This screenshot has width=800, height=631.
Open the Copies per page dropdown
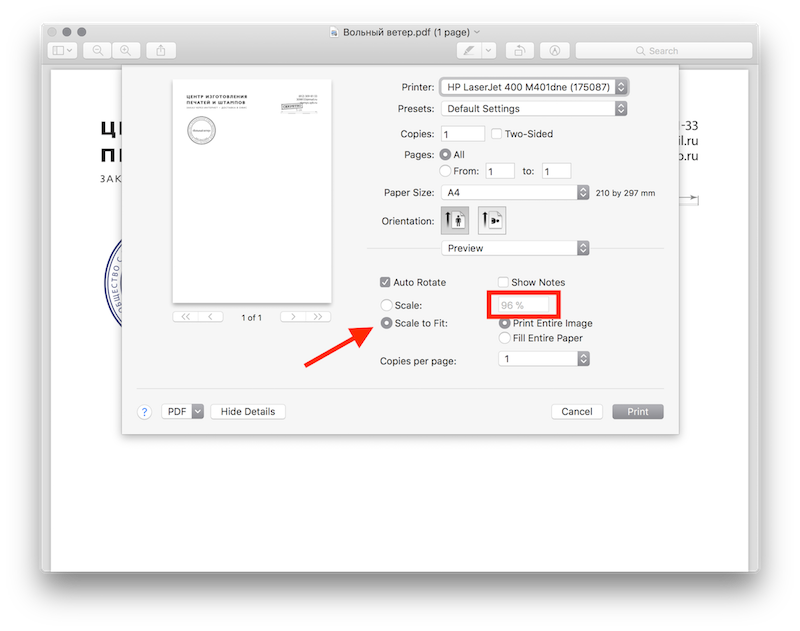543,359
